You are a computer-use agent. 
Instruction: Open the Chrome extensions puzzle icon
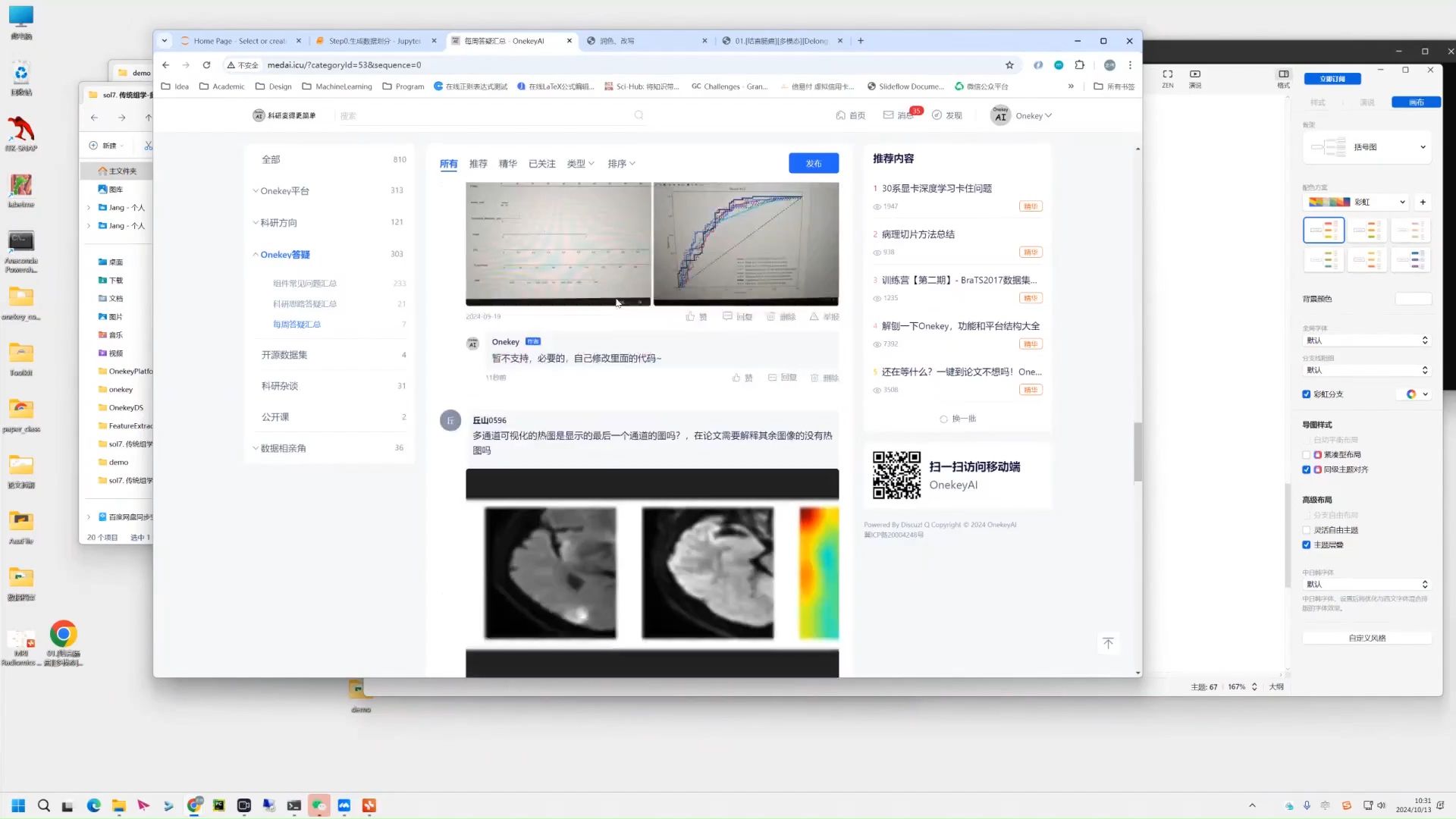click(1080, 64)
